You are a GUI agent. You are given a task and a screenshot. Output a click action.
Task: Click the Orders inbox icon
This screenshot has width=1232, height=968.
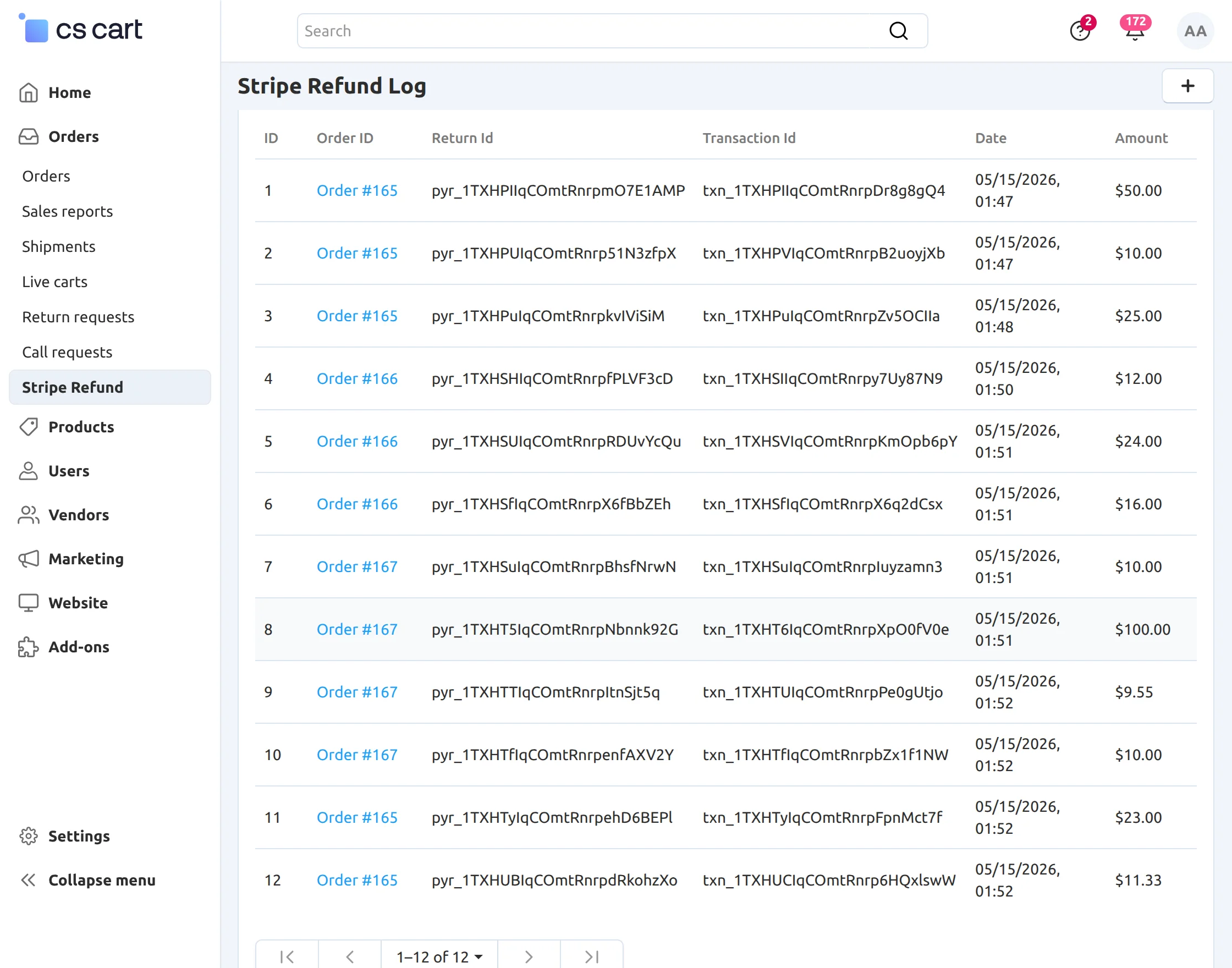(29, 136)
